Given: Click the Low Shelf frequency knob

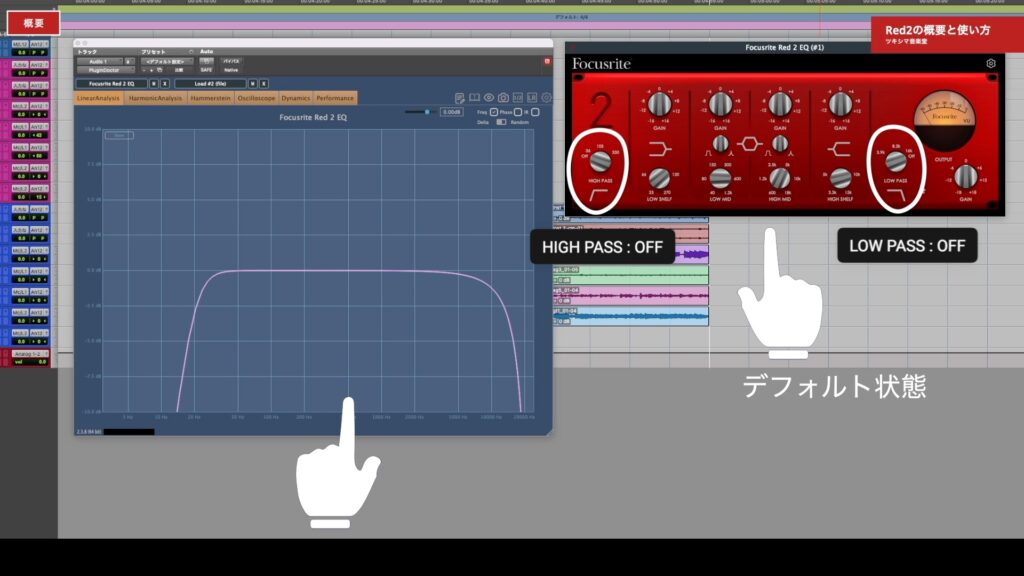Looking at the screenshot, I should [660, 178].
